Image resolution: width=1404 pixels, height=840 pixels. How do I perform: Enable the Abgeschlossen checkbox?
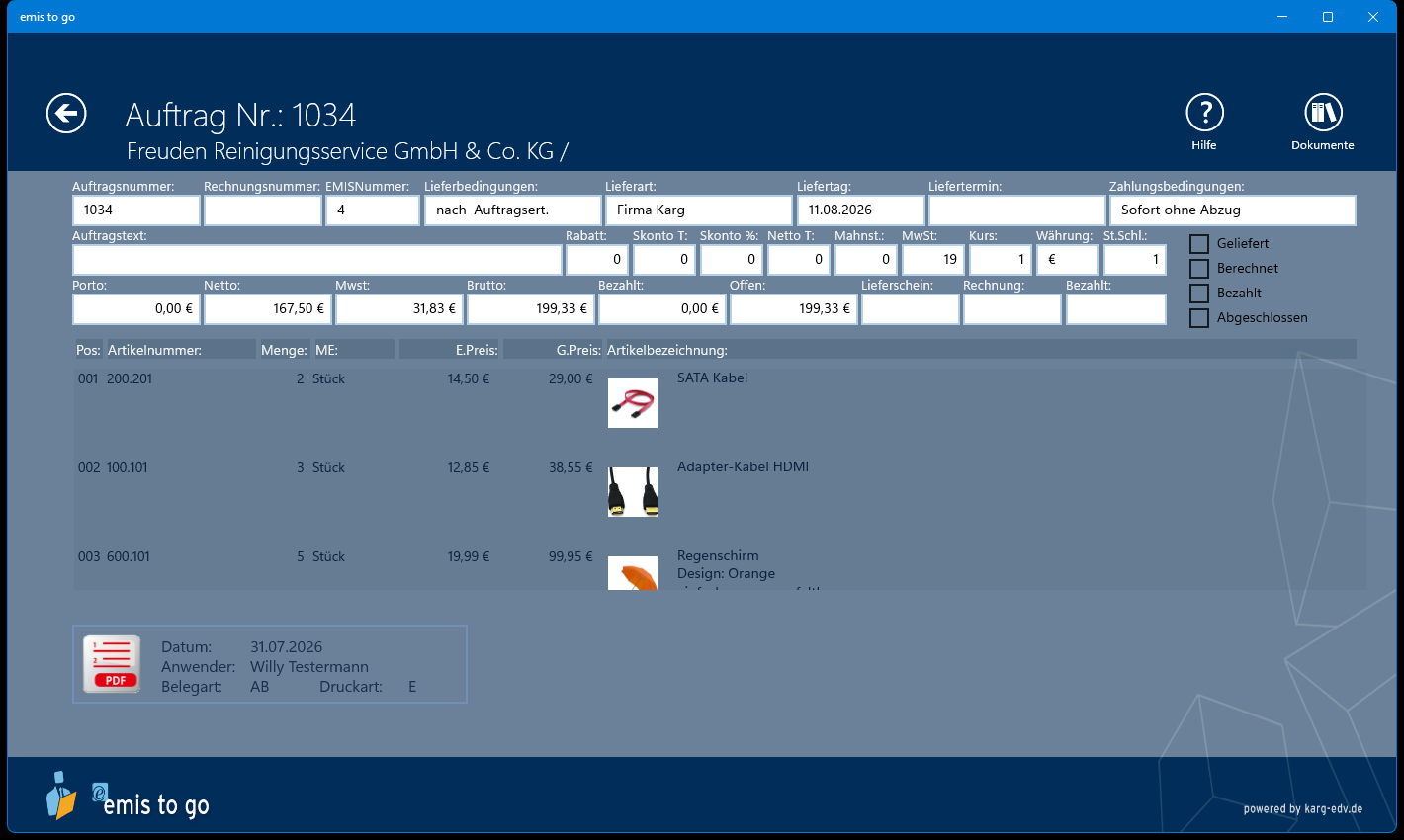pos(1199,318)
